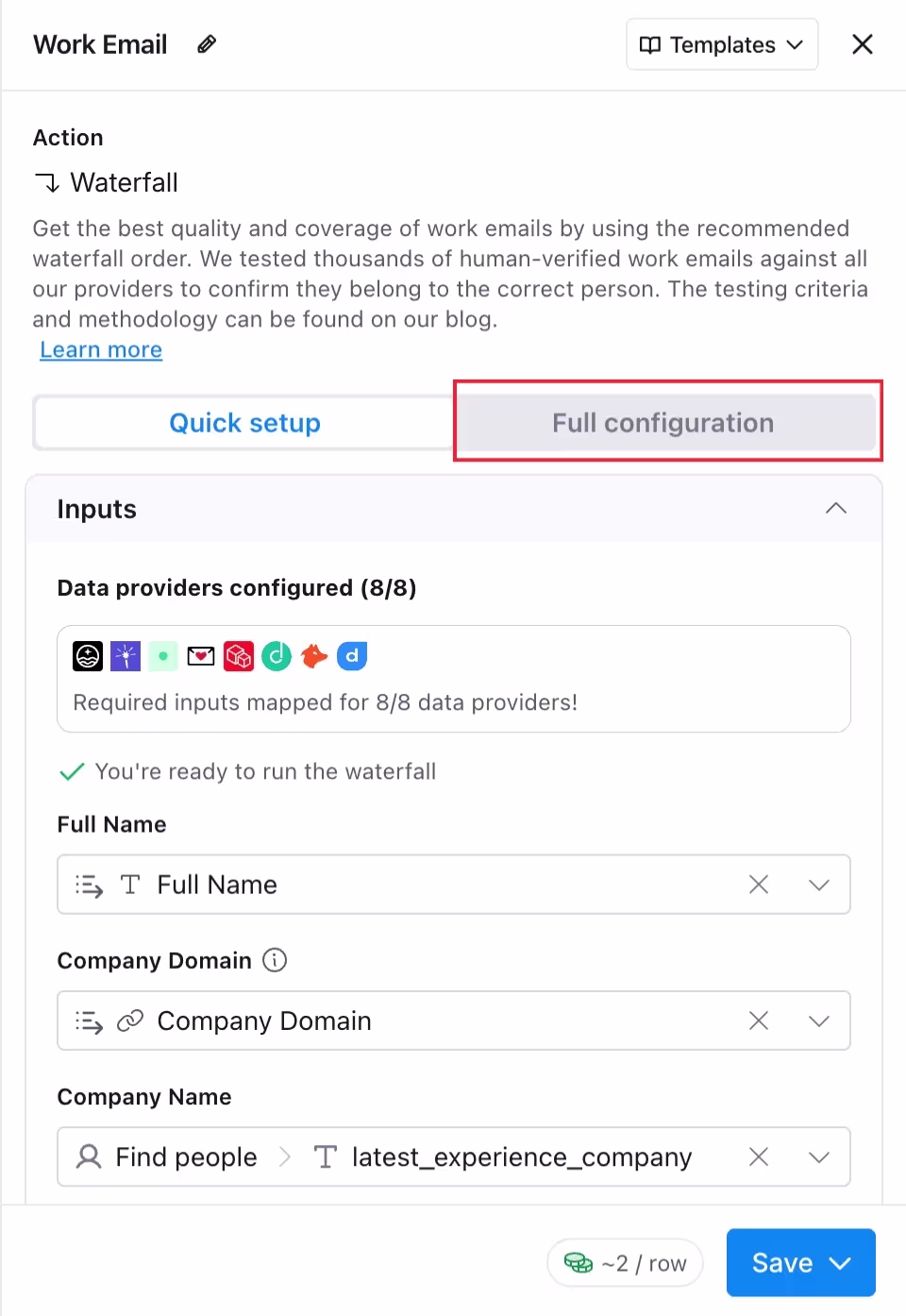
Task: Open the Company Domain info tooltip icon
Action: 274,960
